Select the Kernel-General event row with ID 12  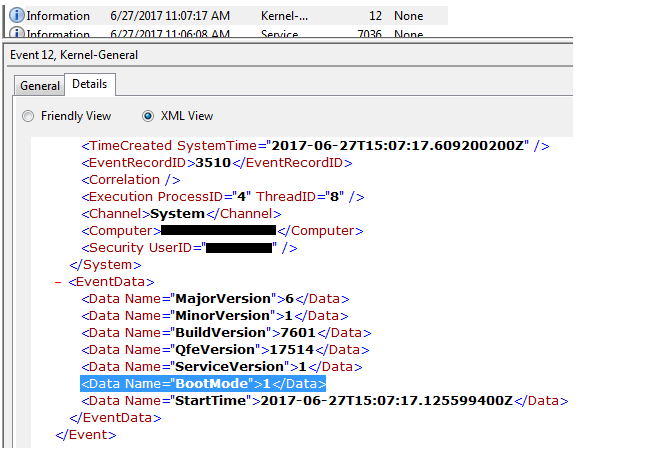coord(228,15)
